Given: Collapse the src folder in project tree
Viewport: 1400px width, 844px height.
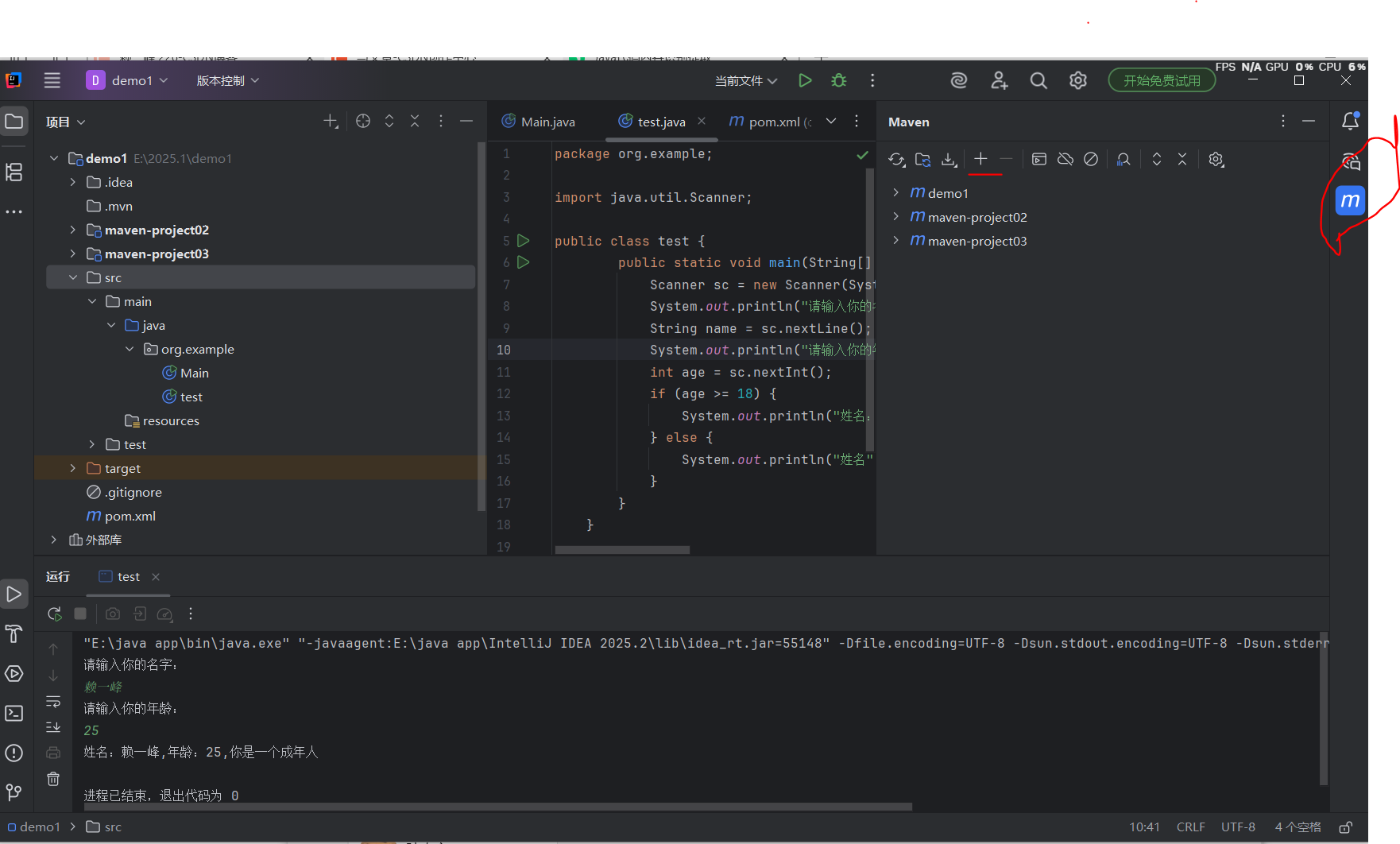Looking at the screenshot, I should (73, 277).
